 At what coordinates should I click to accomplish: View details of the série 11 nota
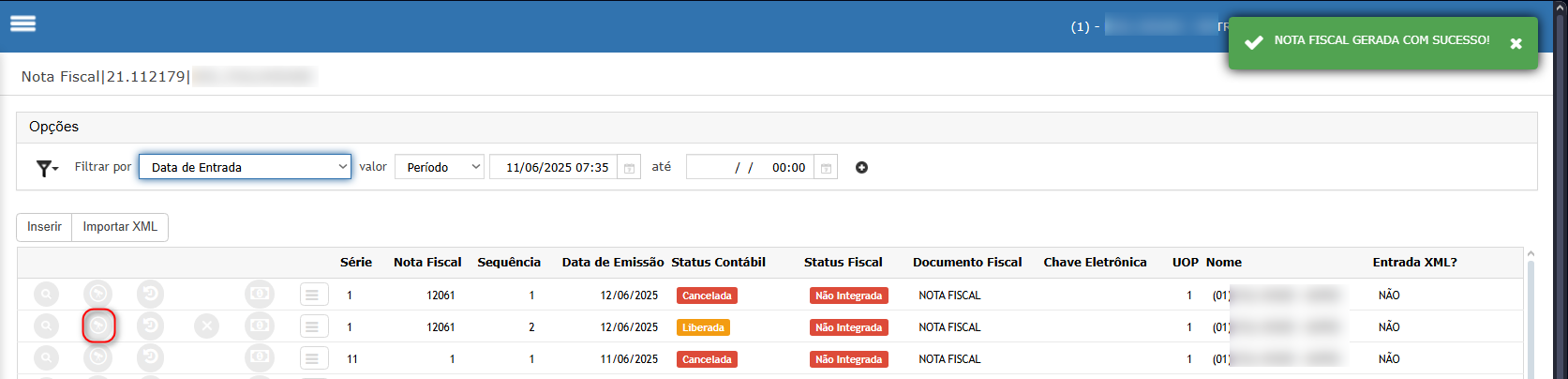(x=46, y=358)
